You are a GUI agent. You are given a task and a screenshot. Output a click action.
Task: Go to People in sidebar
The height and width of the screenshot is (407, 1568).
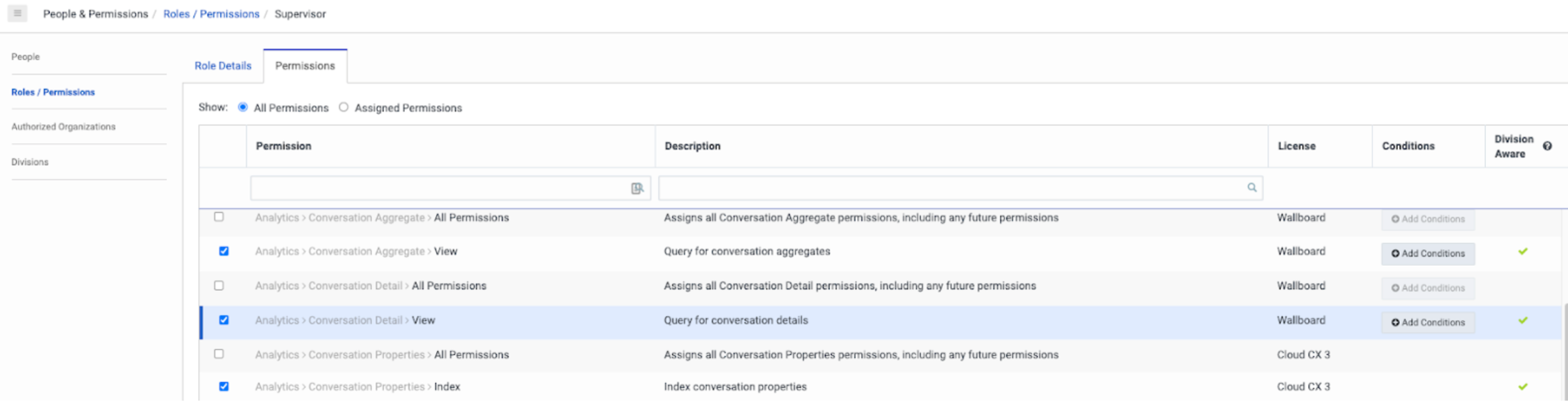click(x=25, y=57)
